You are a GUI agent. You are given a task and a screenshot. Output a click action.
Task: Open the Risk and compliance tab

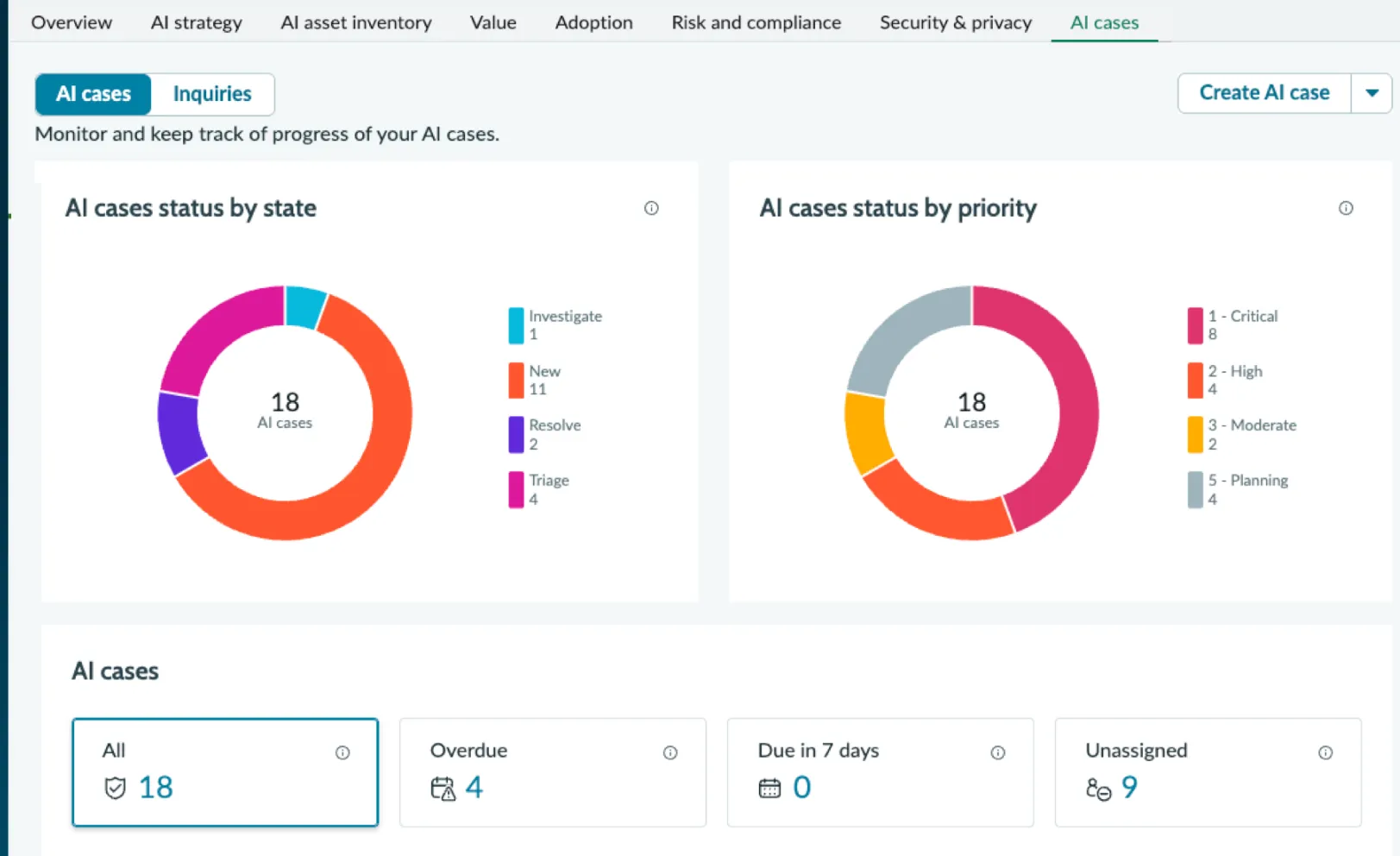pos(756,22)
